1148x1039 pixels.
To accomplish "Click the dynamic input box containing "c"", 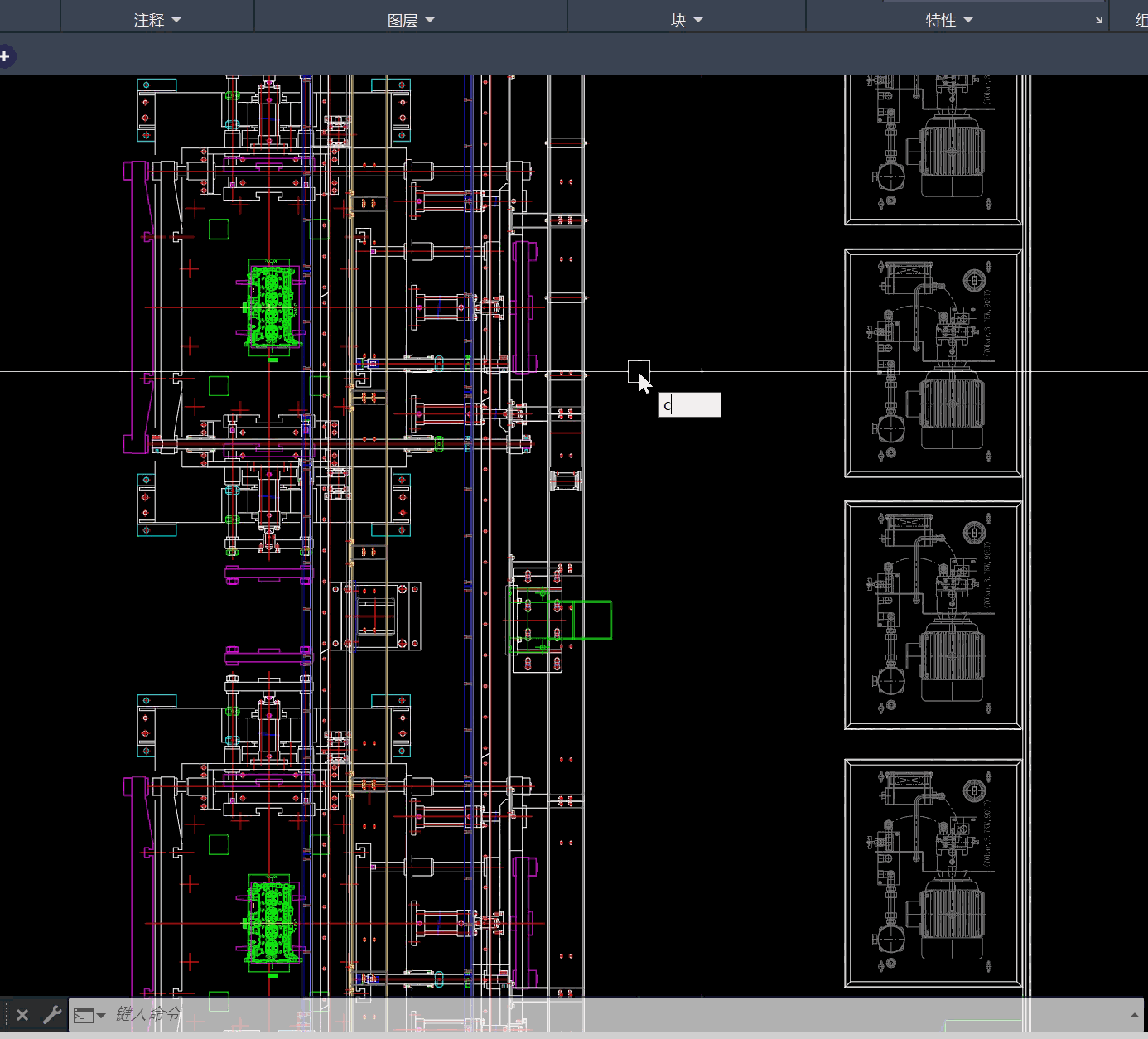I will (x=689, y=405).
